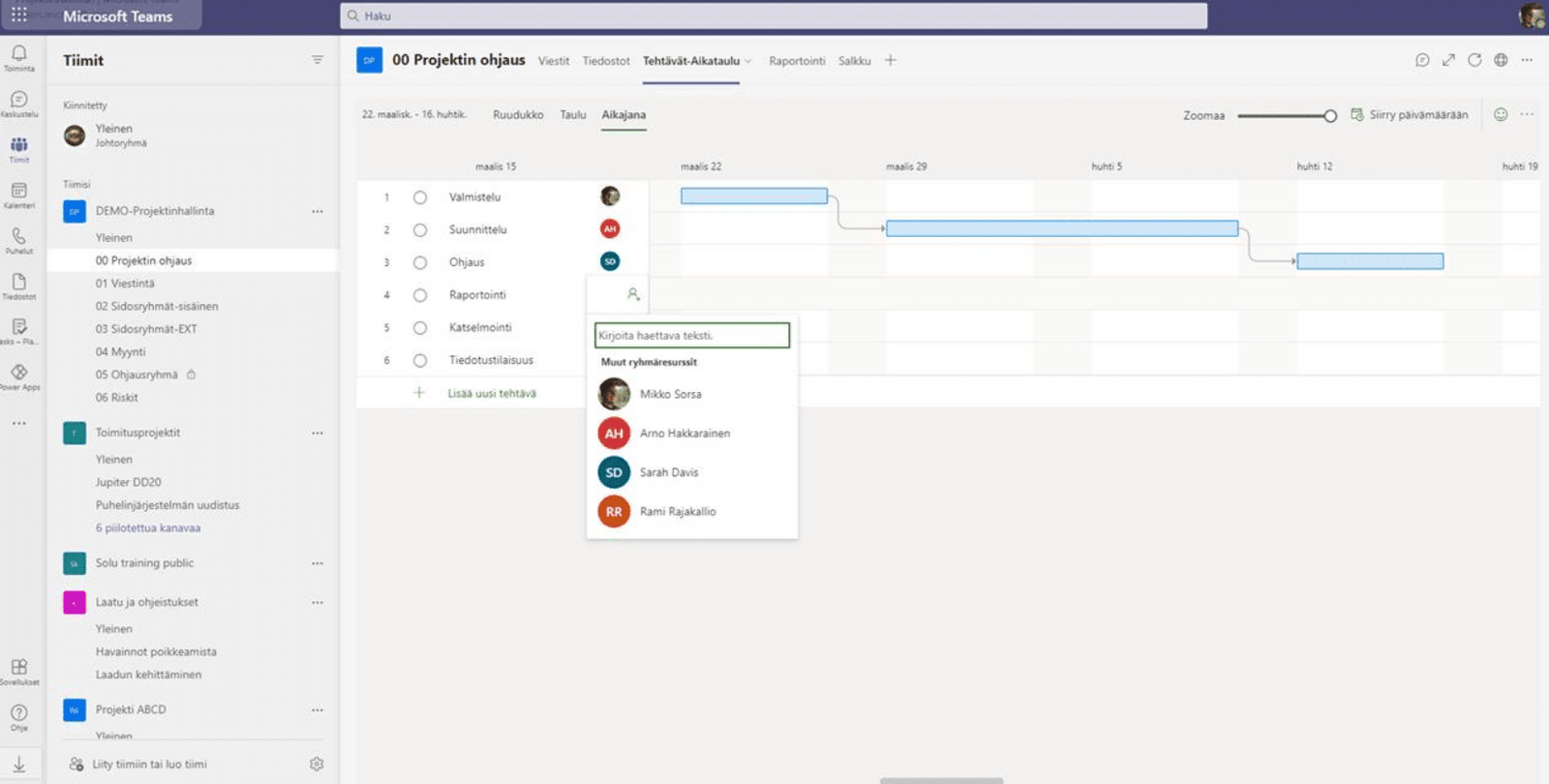
Task: Open the Activity bell in the sidebar
Action: click(18, 55)
